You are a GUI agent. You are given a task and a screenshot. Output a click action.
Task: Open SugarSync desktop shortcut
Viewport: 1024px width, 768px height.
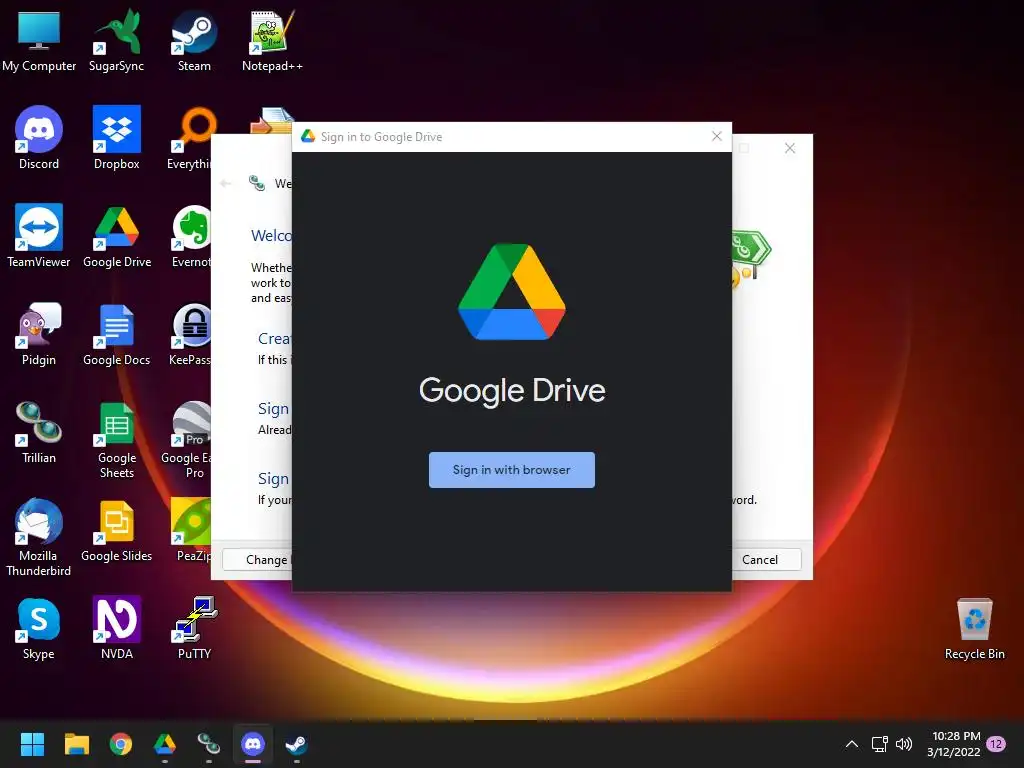click(116, 40)
